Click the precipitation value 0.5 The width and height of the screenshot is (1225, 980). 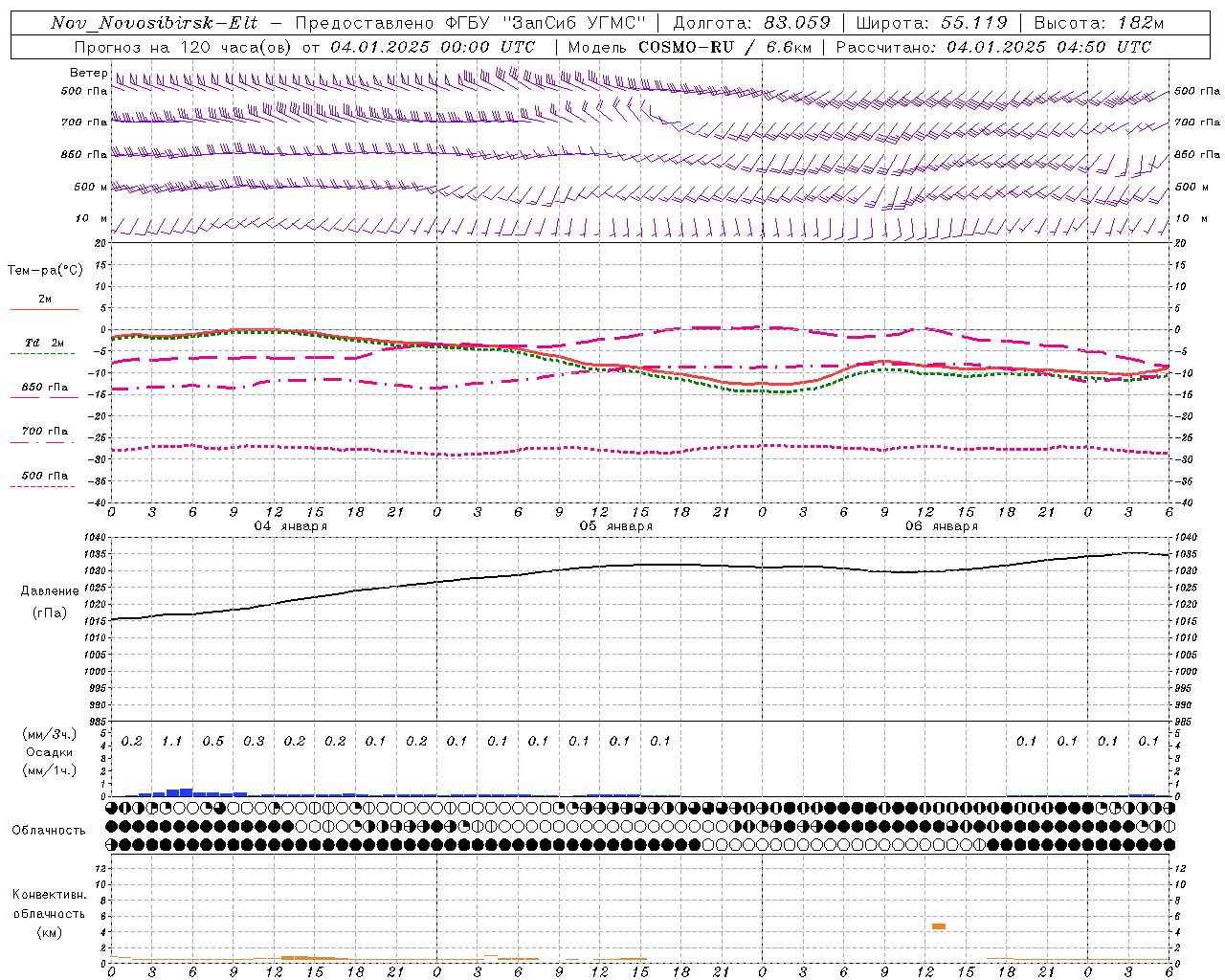pos(212,742)
